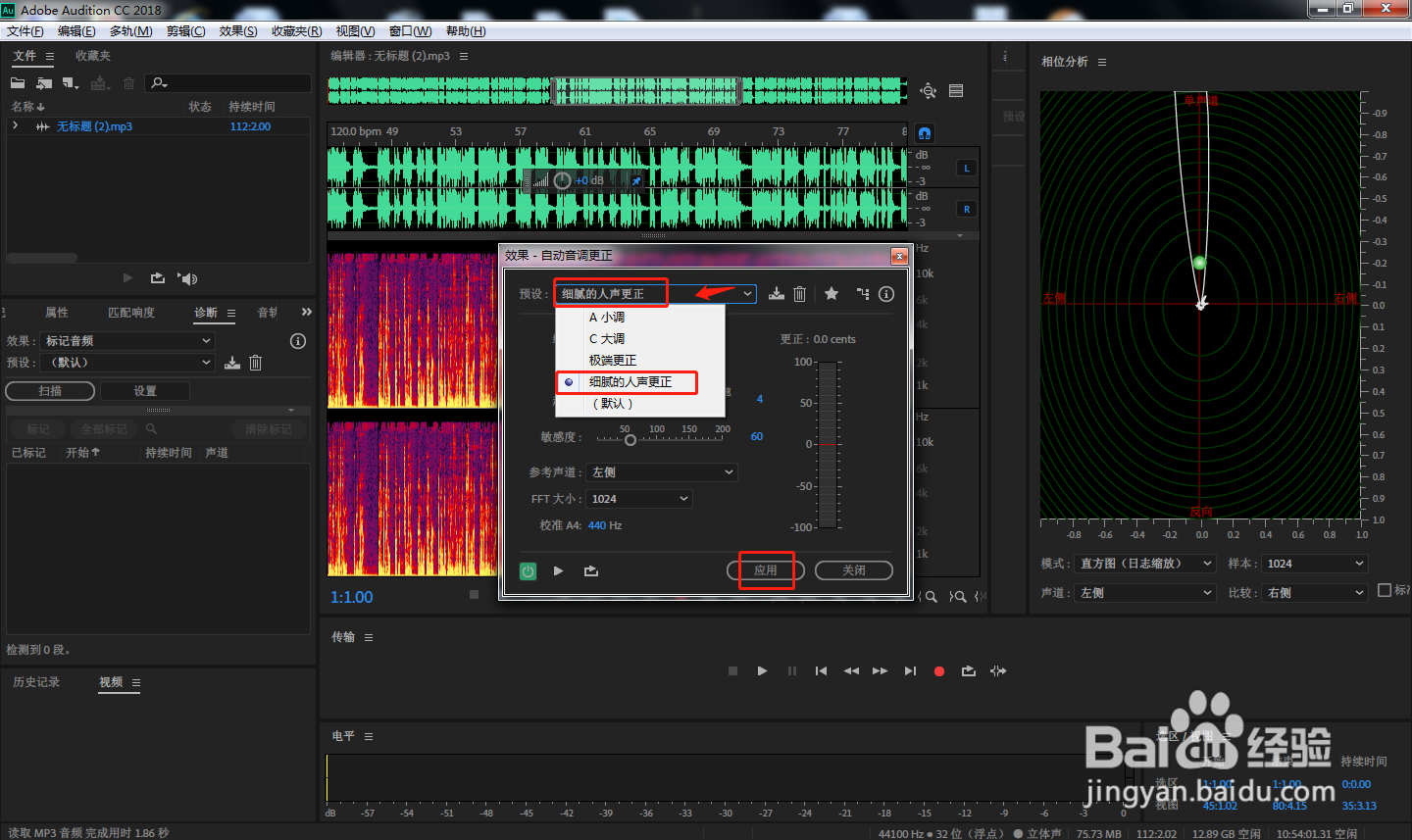Switch to the 匹配响度 tab
Viewport: 1412px width, 840px height.
131,313
